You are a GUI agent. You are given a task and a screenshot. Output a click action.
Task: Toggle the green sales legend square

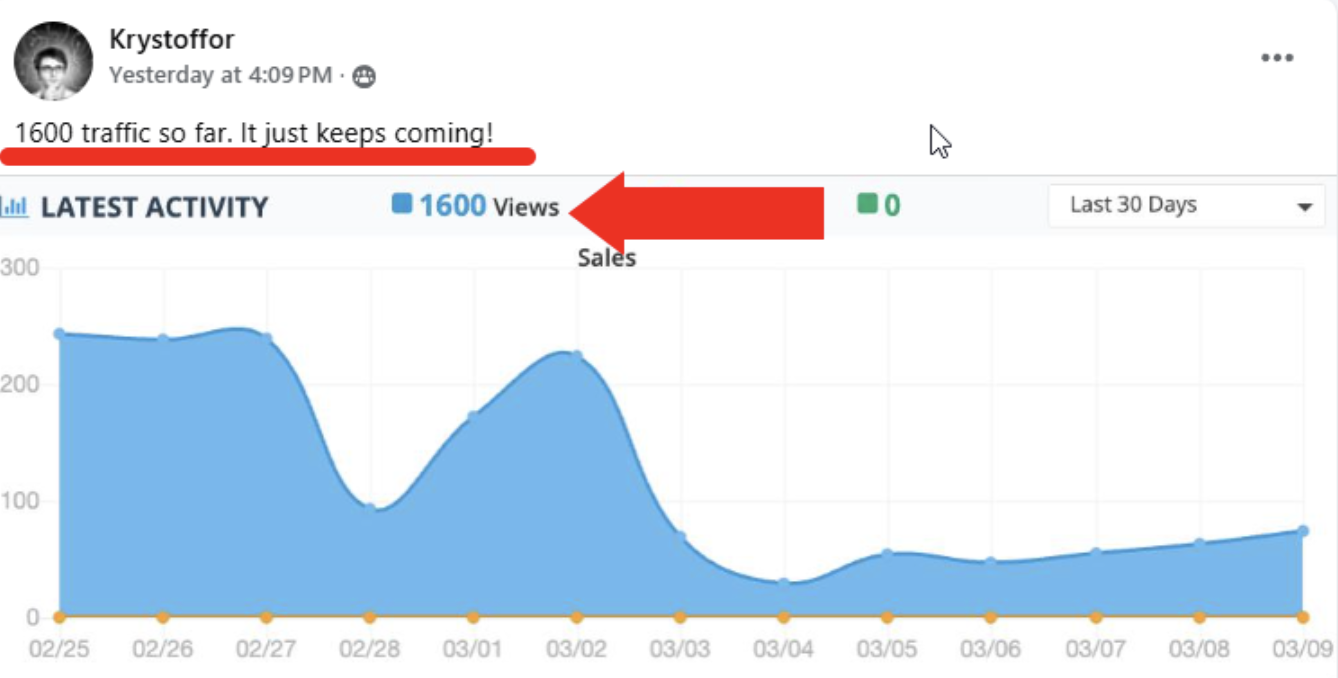867,204
